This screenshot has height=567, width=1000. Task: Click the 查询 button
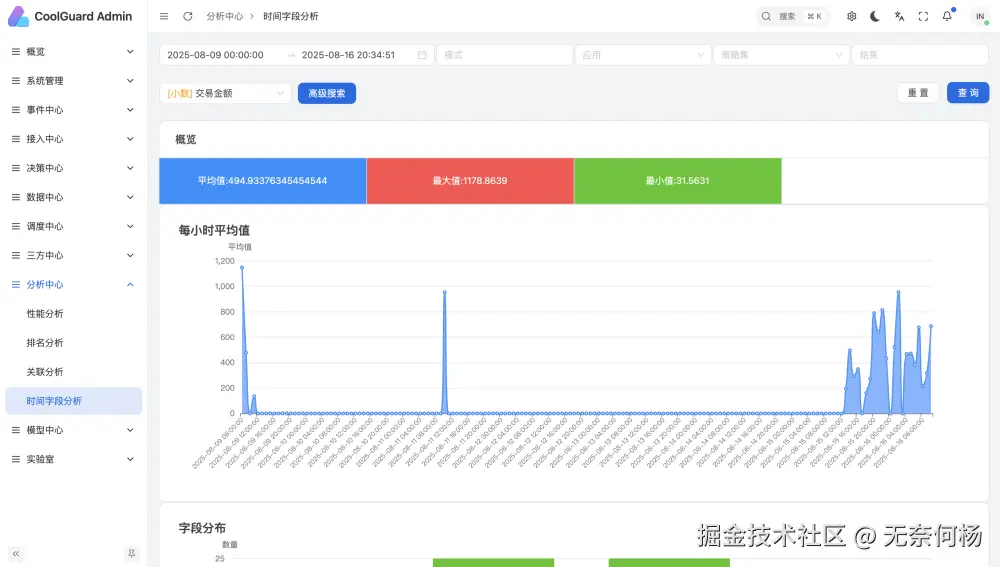point(967,92)
